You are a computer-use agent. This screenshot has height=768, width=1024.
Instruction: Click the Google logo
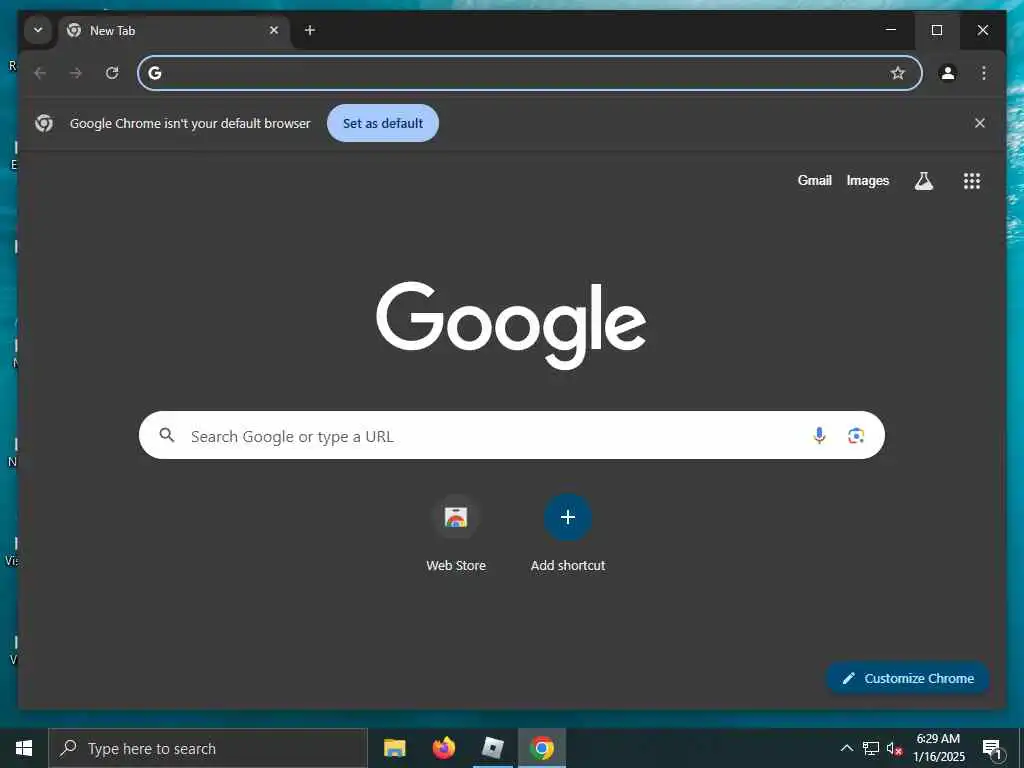(511, 325)
